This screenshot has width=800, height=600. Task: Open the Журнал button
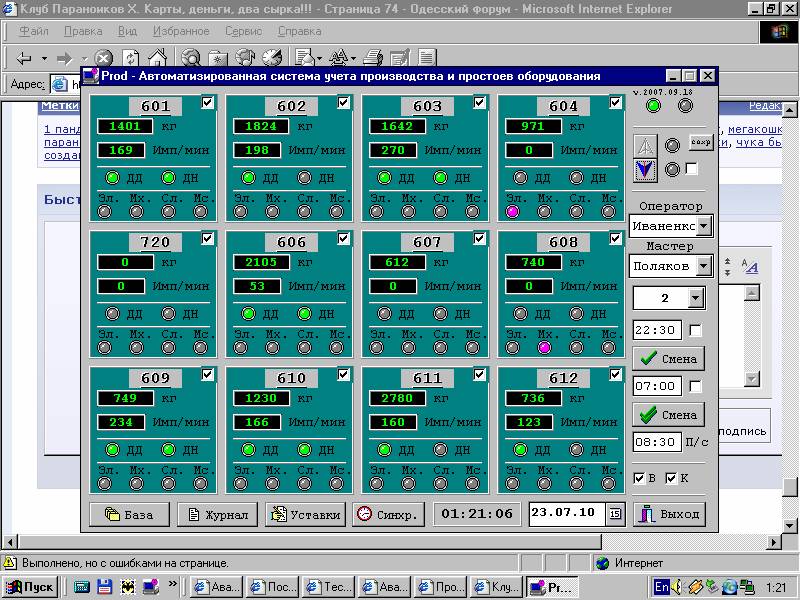[217, 514]
